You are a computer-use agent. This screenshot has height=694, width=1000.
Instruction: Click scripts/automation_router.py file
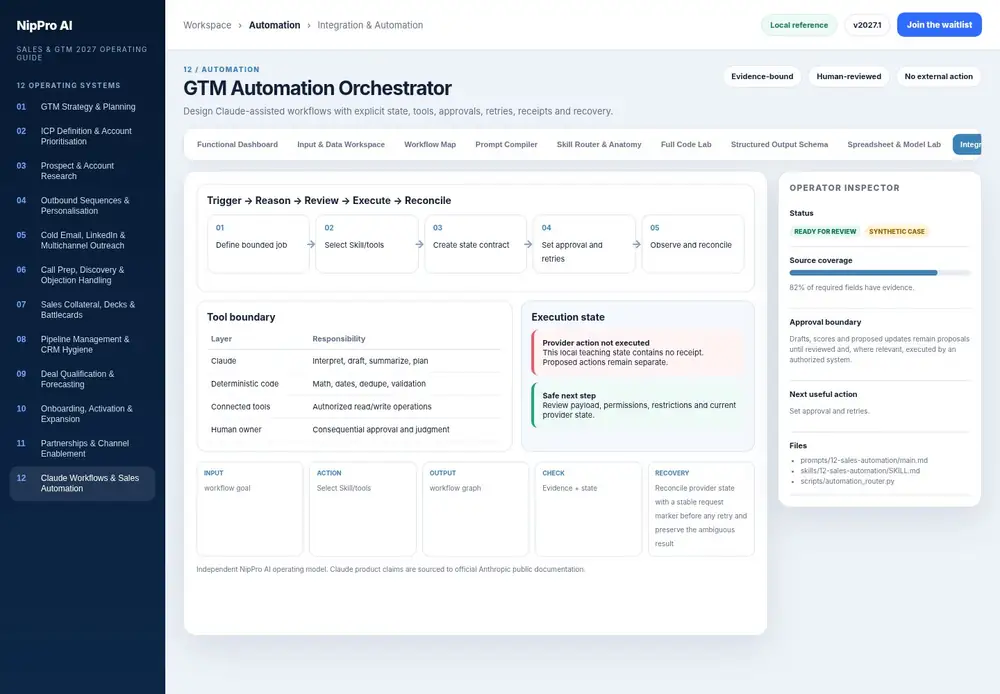[847, 481]
